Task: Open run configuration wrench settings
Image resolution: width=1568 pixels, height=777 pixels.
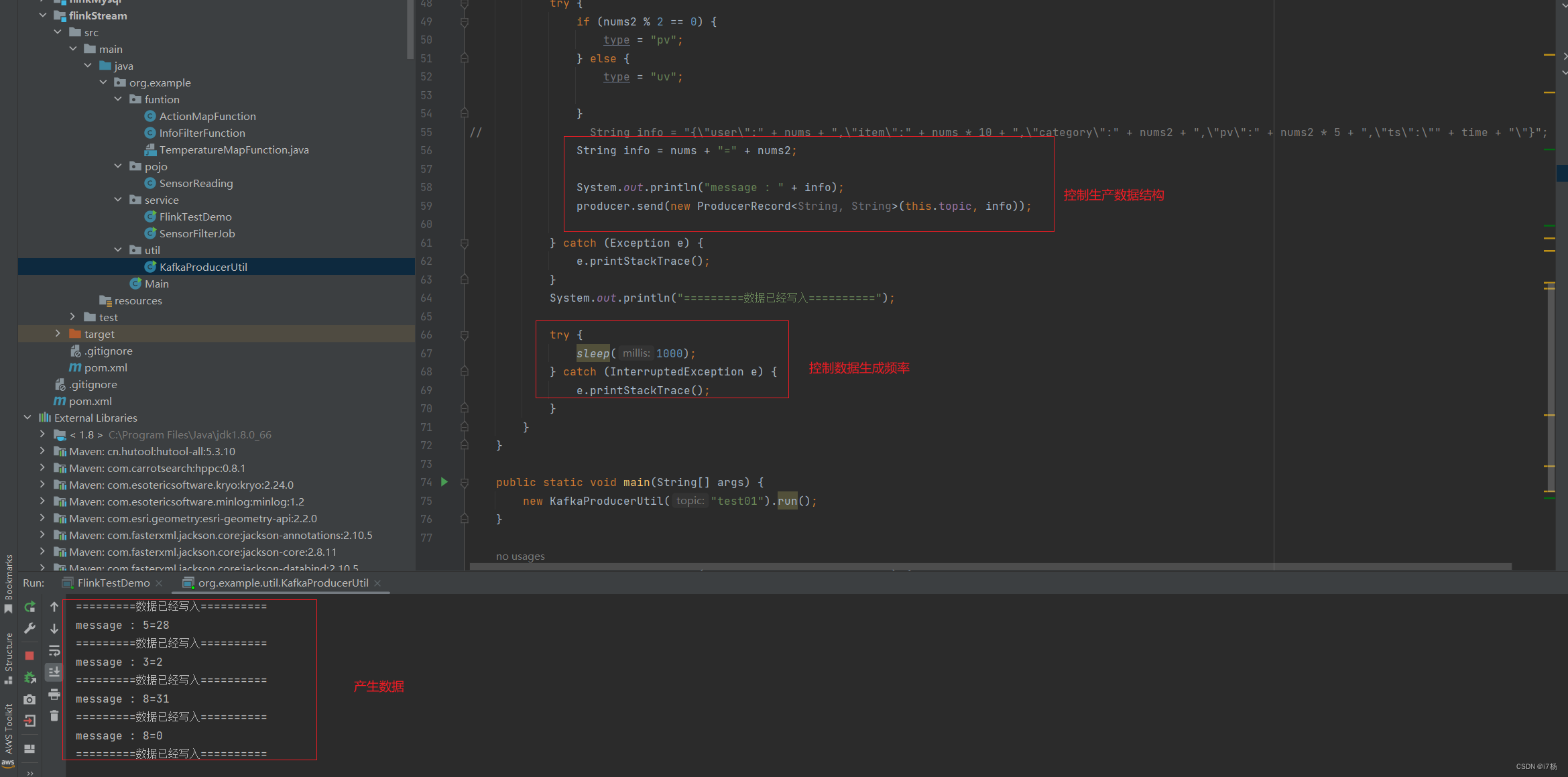Action: (29, 628)
